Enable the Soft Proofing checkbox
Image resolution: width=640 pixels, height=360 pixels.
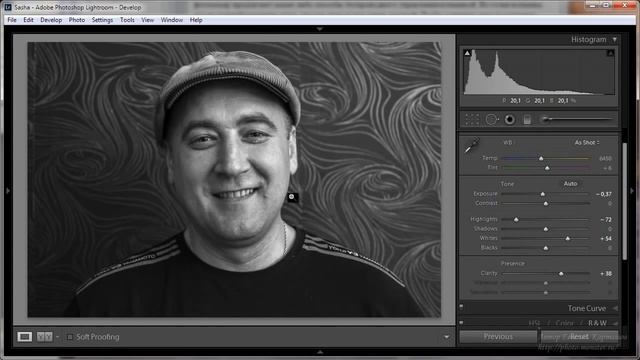(x=70, y=337)
